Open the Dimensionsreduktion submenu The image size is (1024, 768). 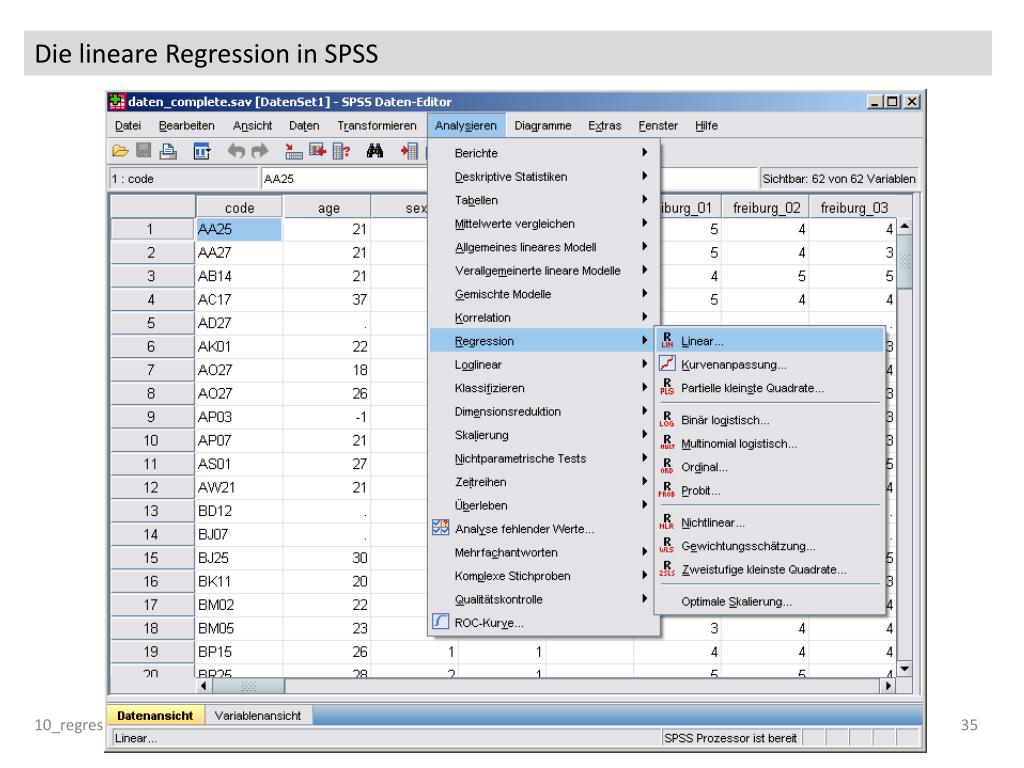pos(543,411)
